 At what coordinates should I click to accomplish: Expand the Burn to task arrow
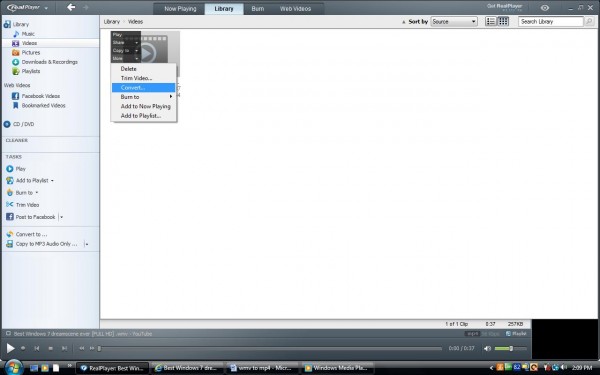(37, 192)
